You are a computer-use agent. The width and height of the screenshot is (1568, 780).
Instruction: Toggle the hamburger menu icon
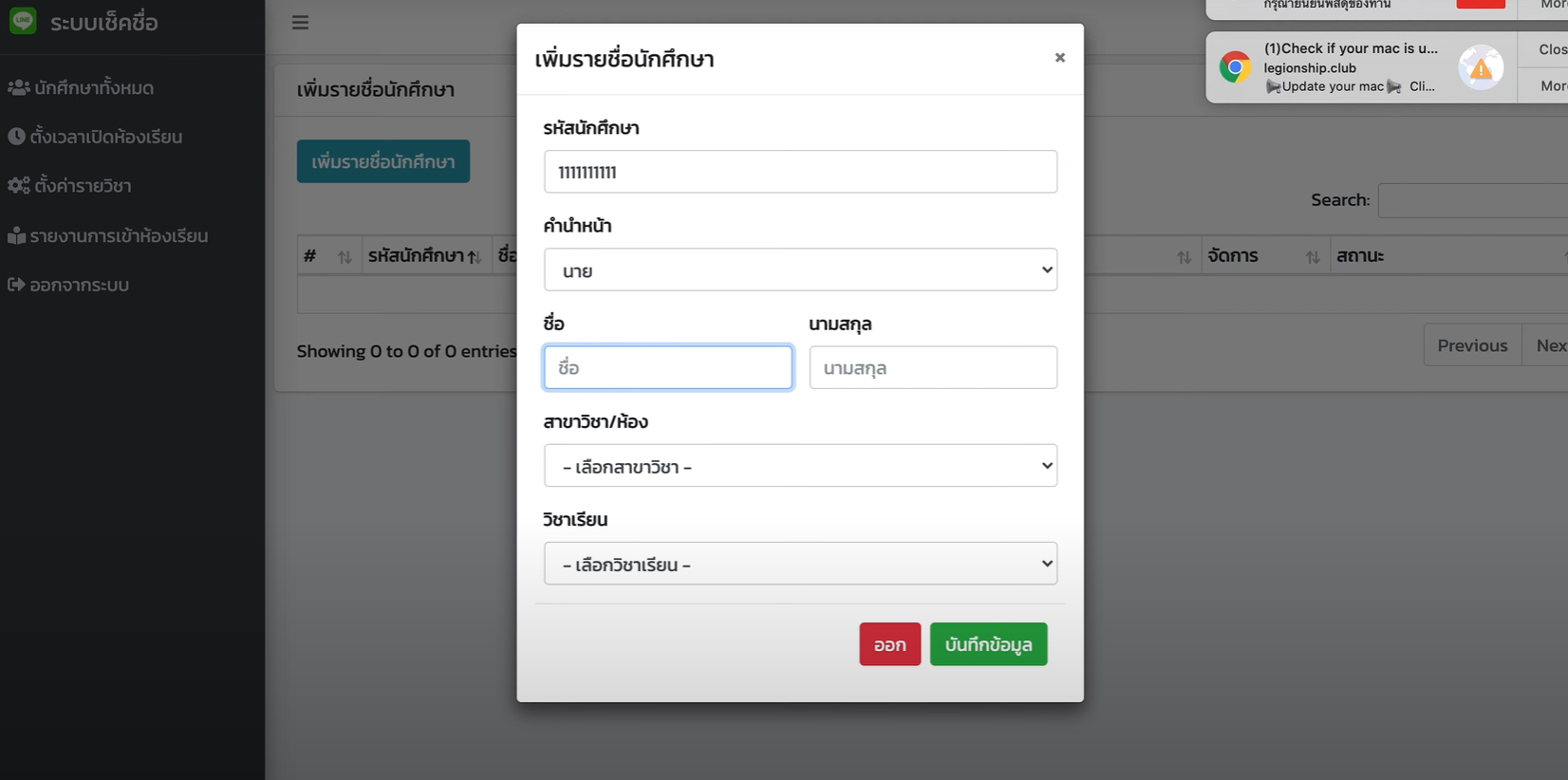pos(300,22)
